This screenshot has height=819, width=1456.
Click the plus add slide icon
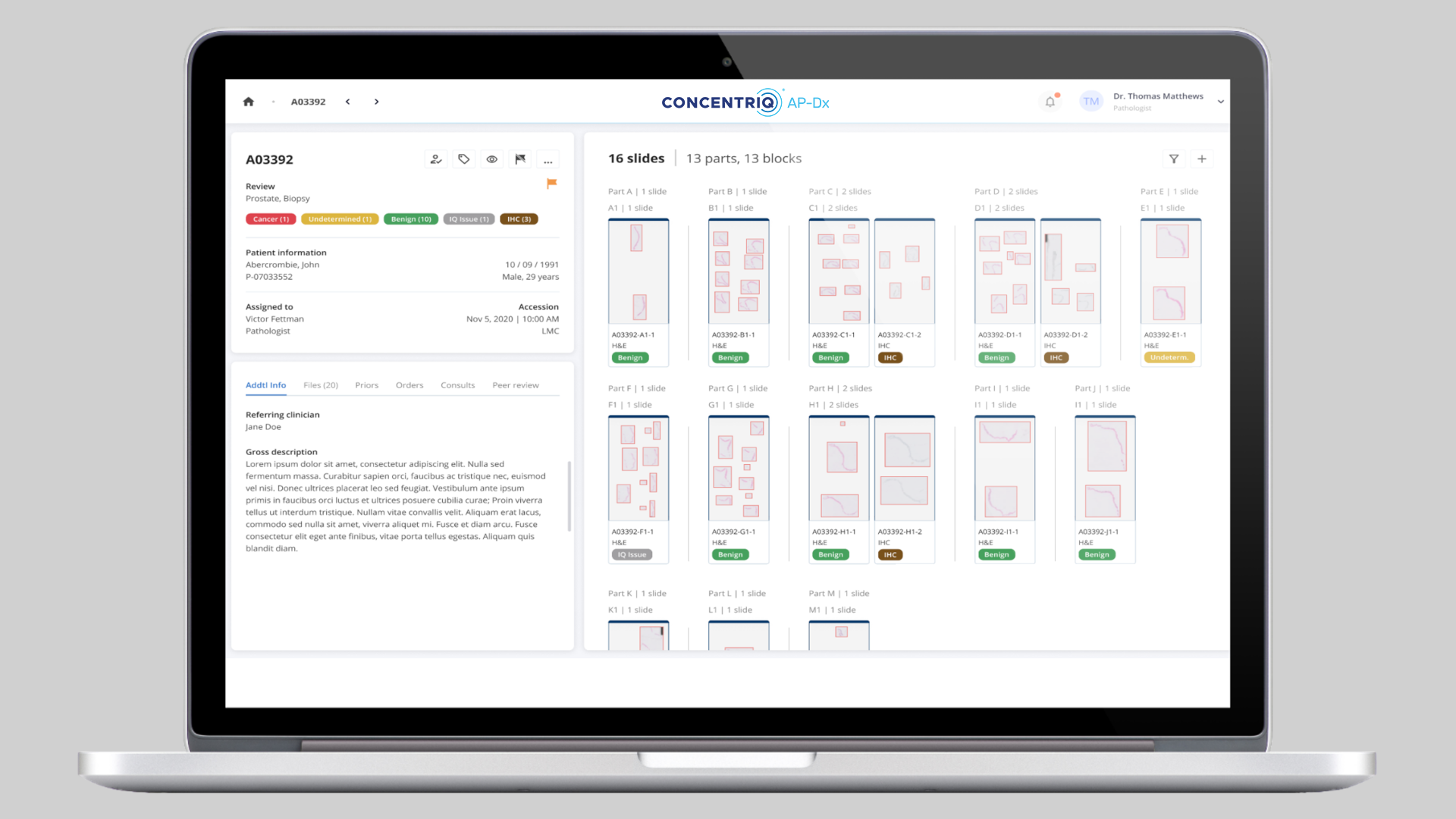[x=1202, y=159]
